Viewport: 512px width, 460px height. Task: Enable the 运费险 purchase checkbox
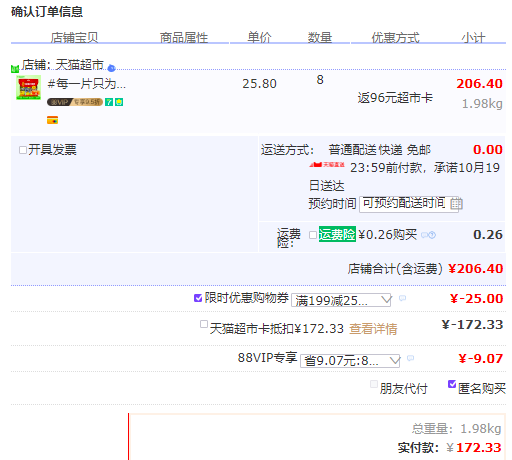click(313, 235)
